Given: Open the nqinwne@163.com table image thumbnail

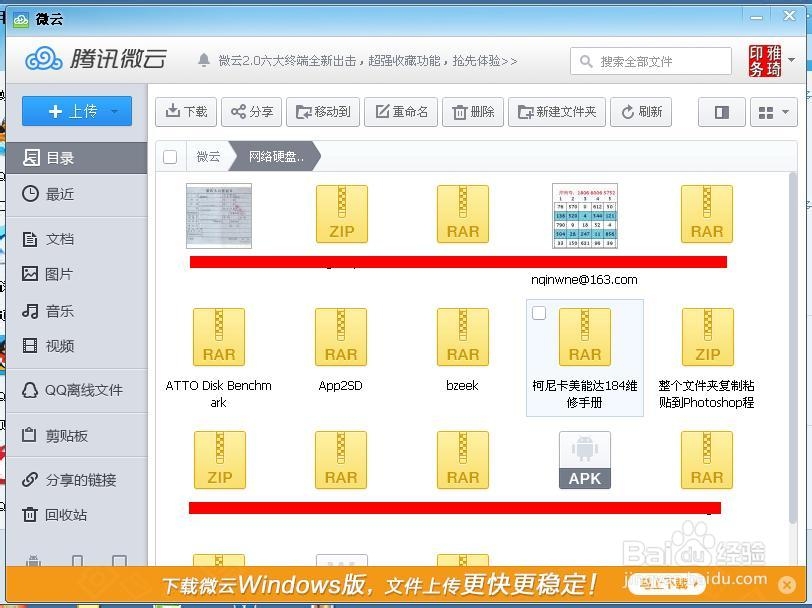Looking at the screenshot, I should pyautogui.click(x=585, y=215).
